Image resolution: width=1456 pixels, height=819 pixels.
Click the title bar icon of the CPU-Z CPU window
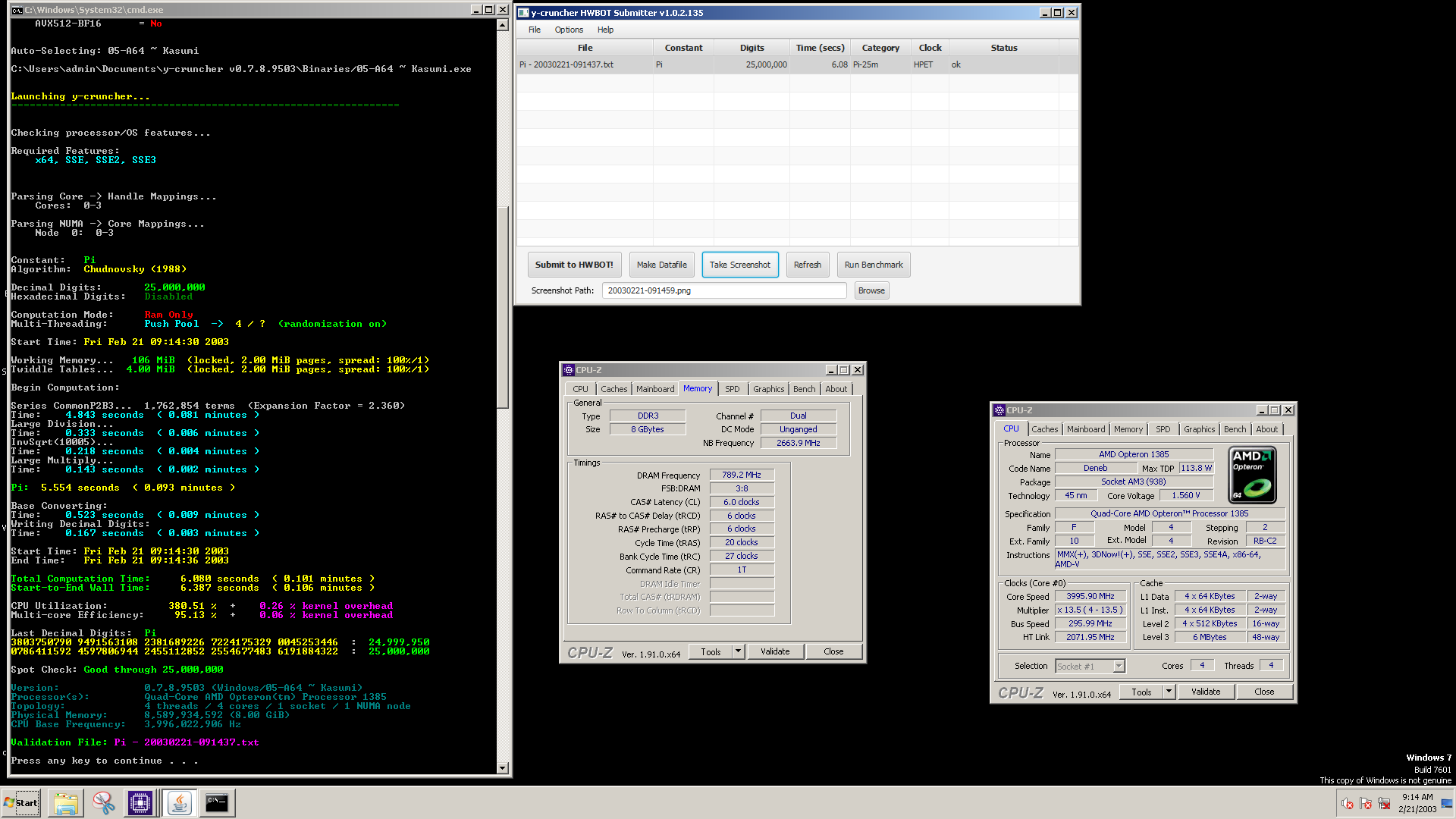pos(999,410)
